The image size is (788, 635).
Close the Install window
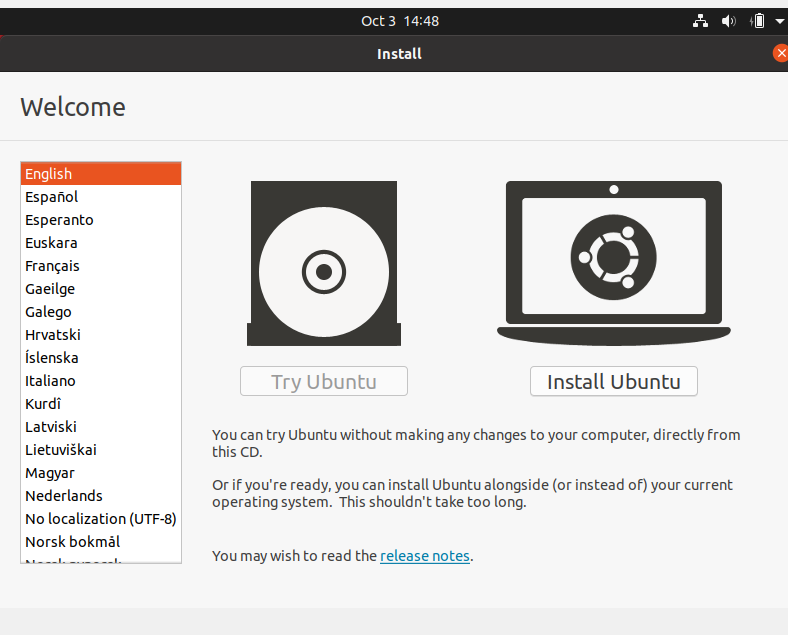780,53
